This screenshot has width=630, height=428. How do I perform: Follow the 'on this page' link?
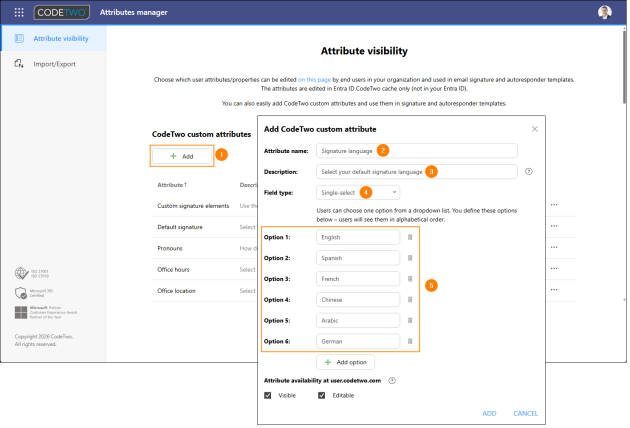pos(314,80)
